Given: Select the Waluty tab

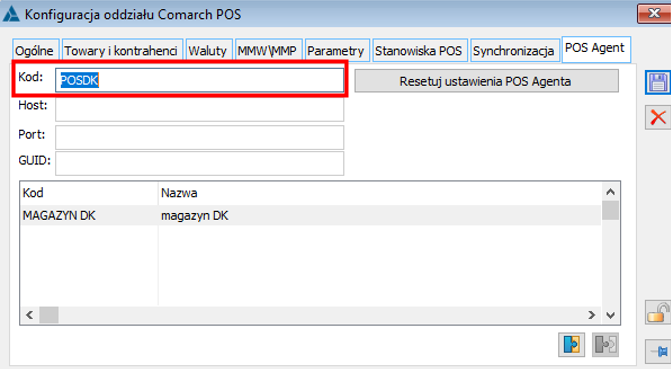Looking at the screenshot, I should pyautogui.click(x=208, y=51).
